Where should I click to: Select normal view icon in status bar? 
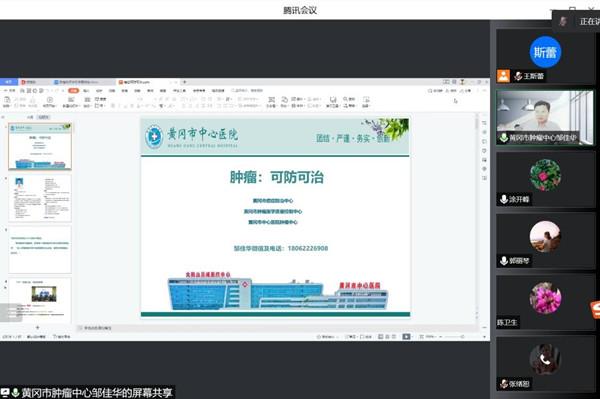(380, 337)
